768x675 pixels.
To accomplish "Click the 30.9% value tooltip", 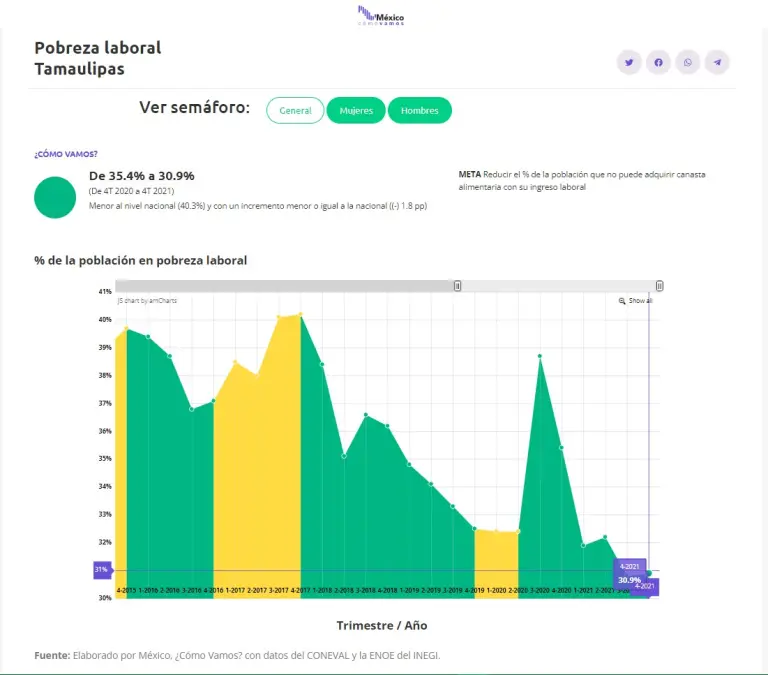I will click(x=629, y=580).
